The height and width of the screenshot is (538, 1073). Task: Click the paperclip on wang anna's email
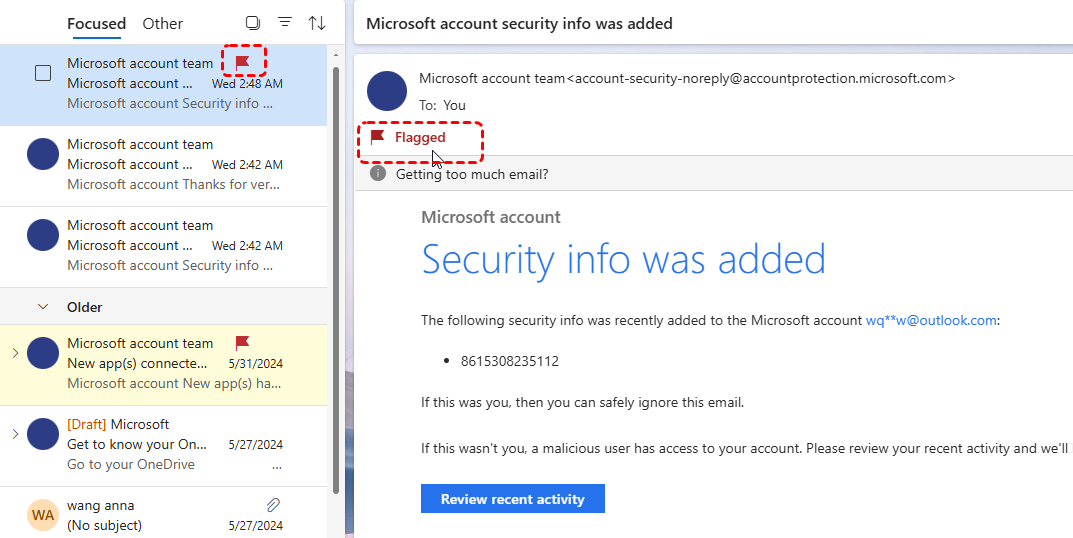273,505
